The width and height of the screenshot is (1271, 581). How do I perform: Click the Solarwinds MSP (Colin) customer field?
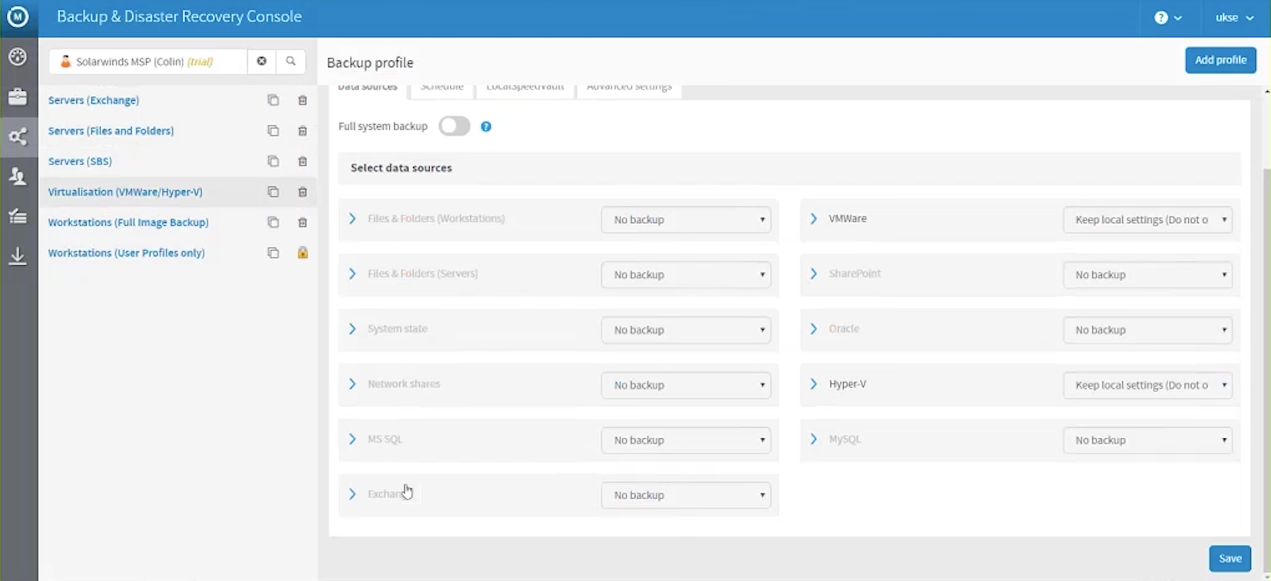click(148, 61)
